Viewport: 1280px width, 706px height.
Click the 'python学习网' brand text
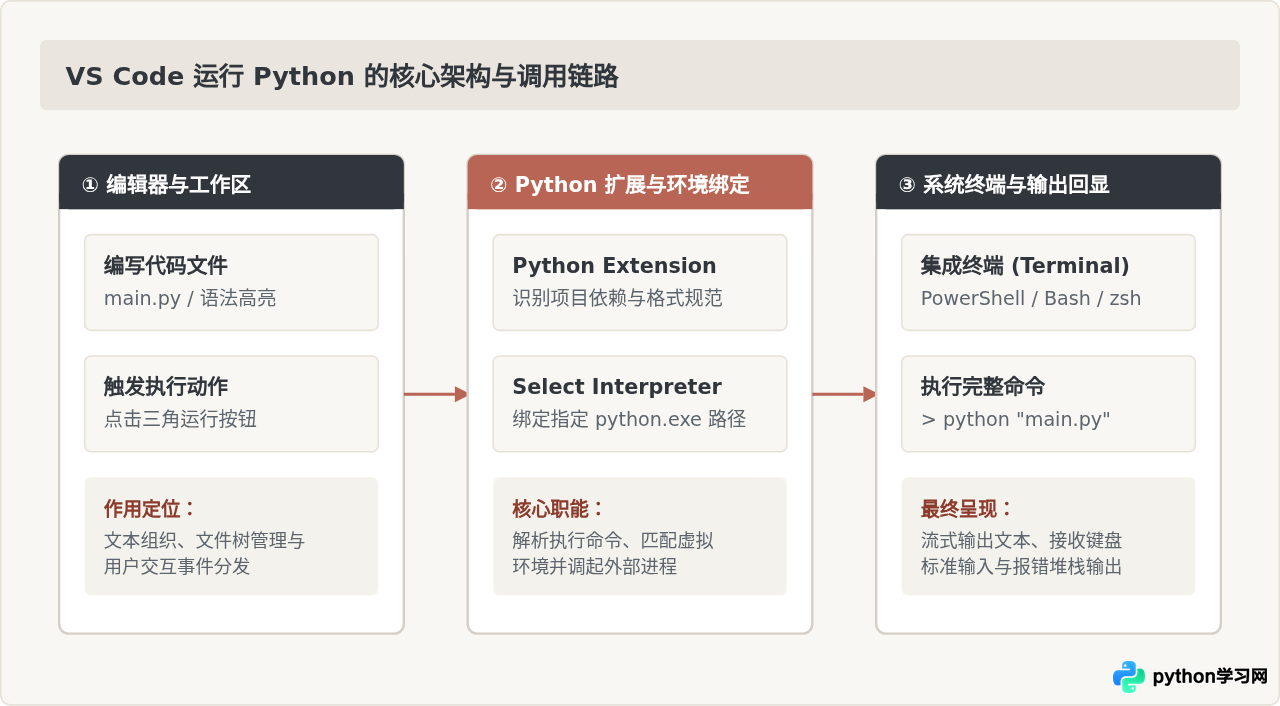(x=1210, y=677)
